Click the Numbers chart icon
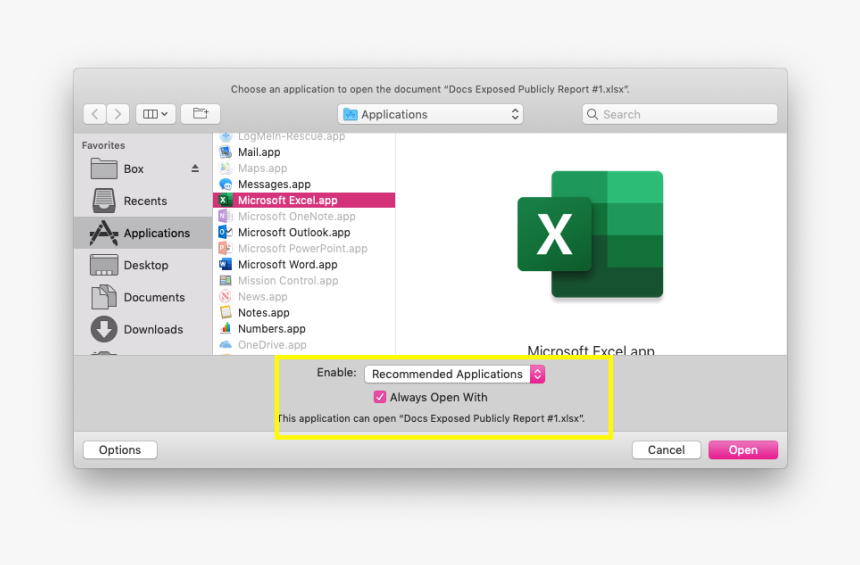Screen dimensions: 860x565 (x=225, y=329)
